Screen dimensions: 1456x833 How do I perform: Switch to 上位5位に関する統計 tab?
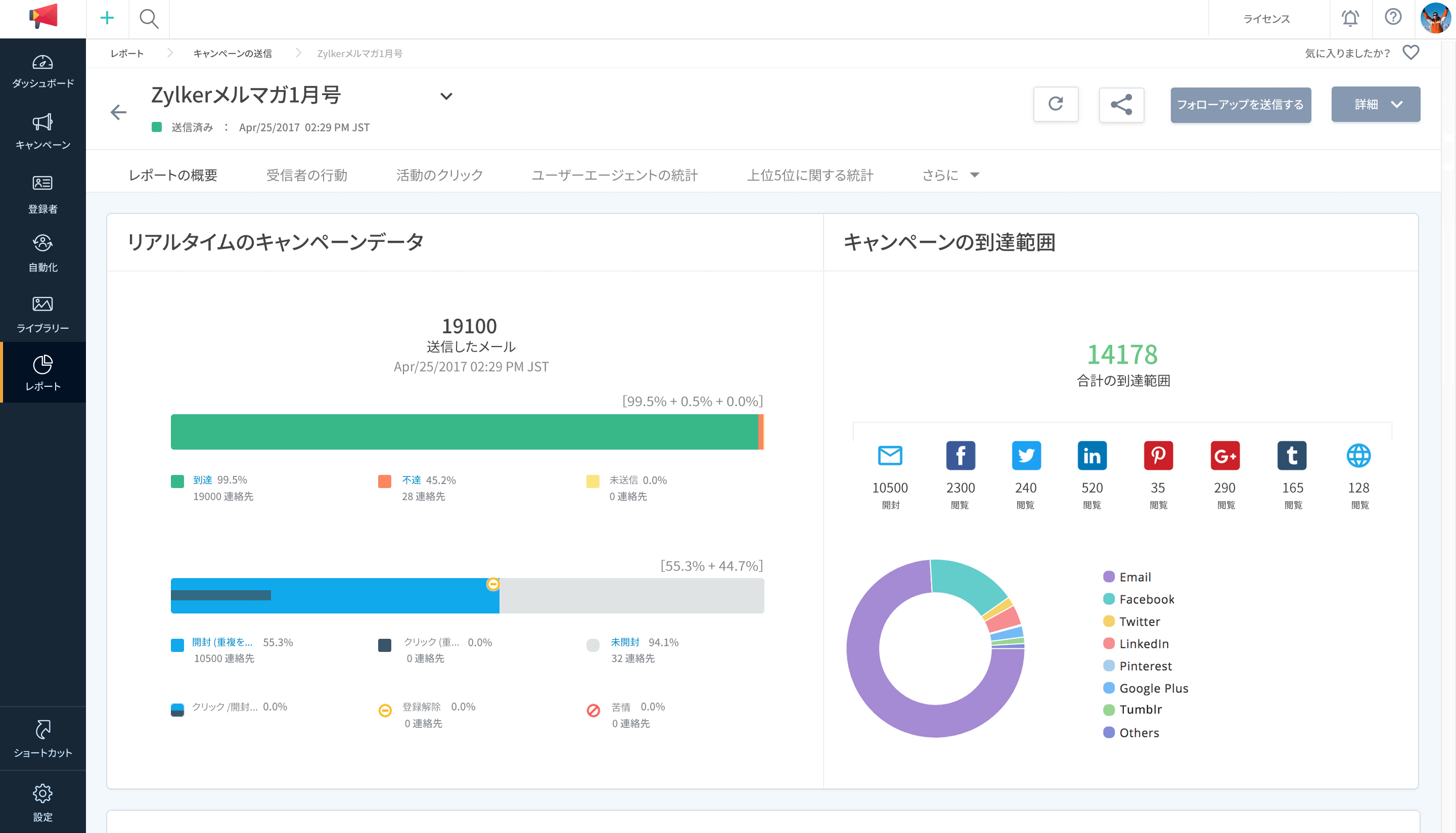coord(810,175)
